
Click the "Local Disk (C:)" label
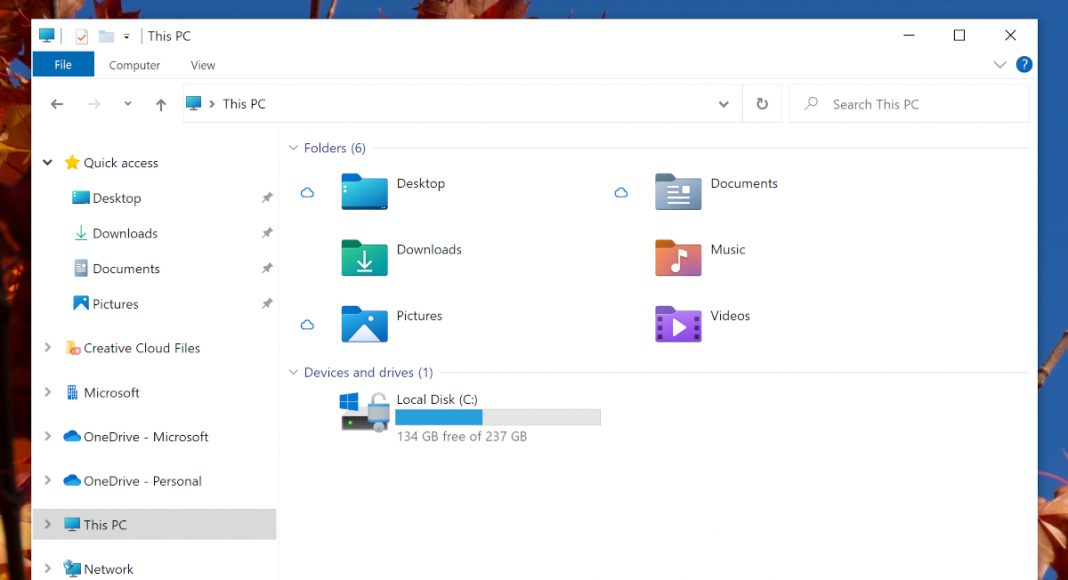(x=437, y=400)
